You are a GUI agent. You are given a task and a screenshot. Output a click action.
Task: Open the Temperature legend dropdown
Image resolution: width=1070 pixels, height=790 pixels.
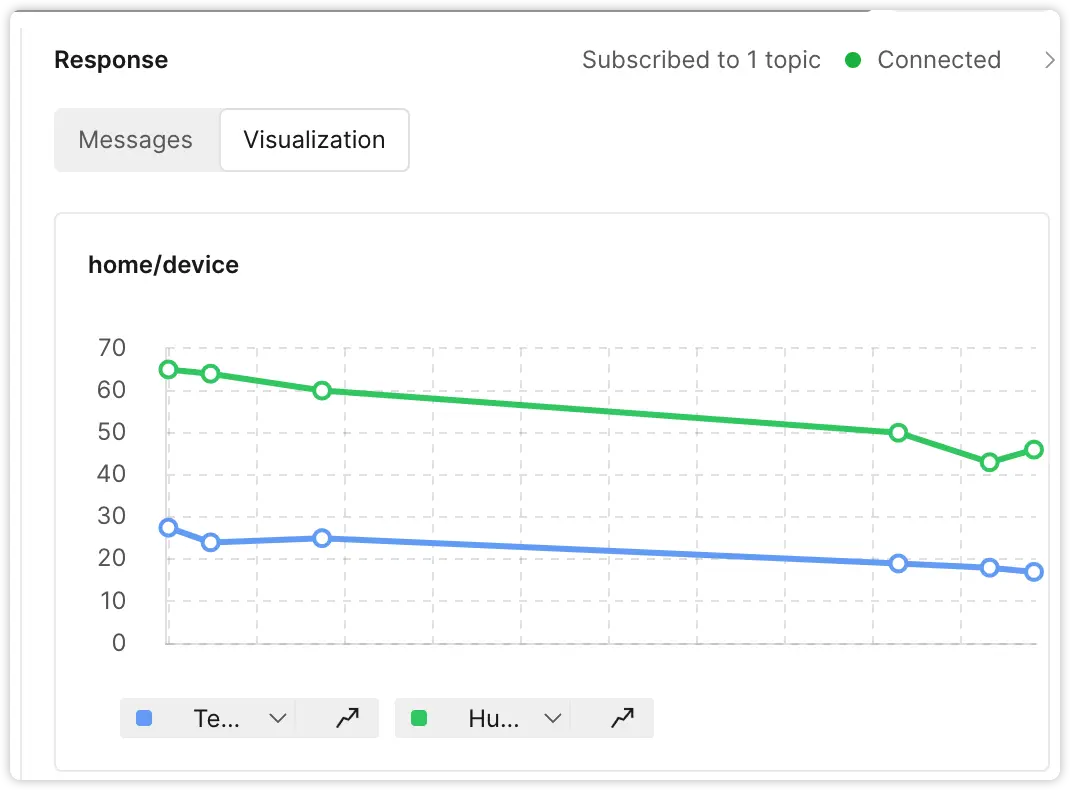276,717
